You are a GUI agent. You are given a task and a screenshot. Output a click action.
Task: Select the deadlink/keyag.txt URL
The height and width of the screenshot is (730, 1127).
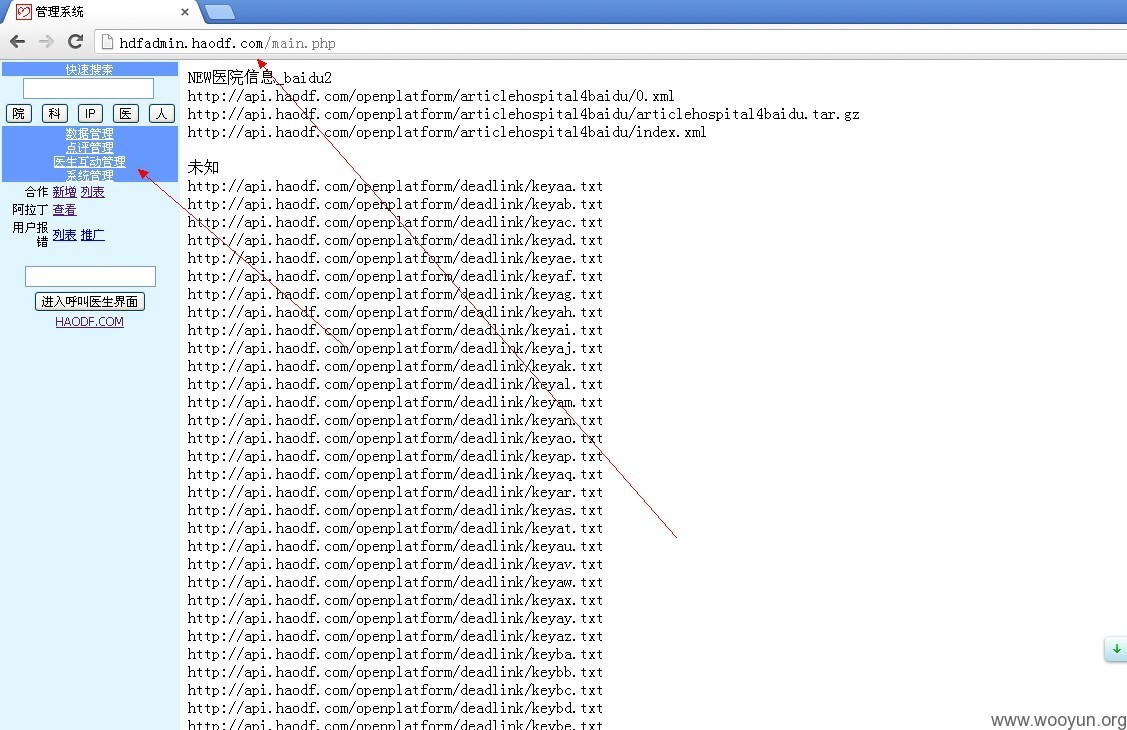click(x=395, y=295)
